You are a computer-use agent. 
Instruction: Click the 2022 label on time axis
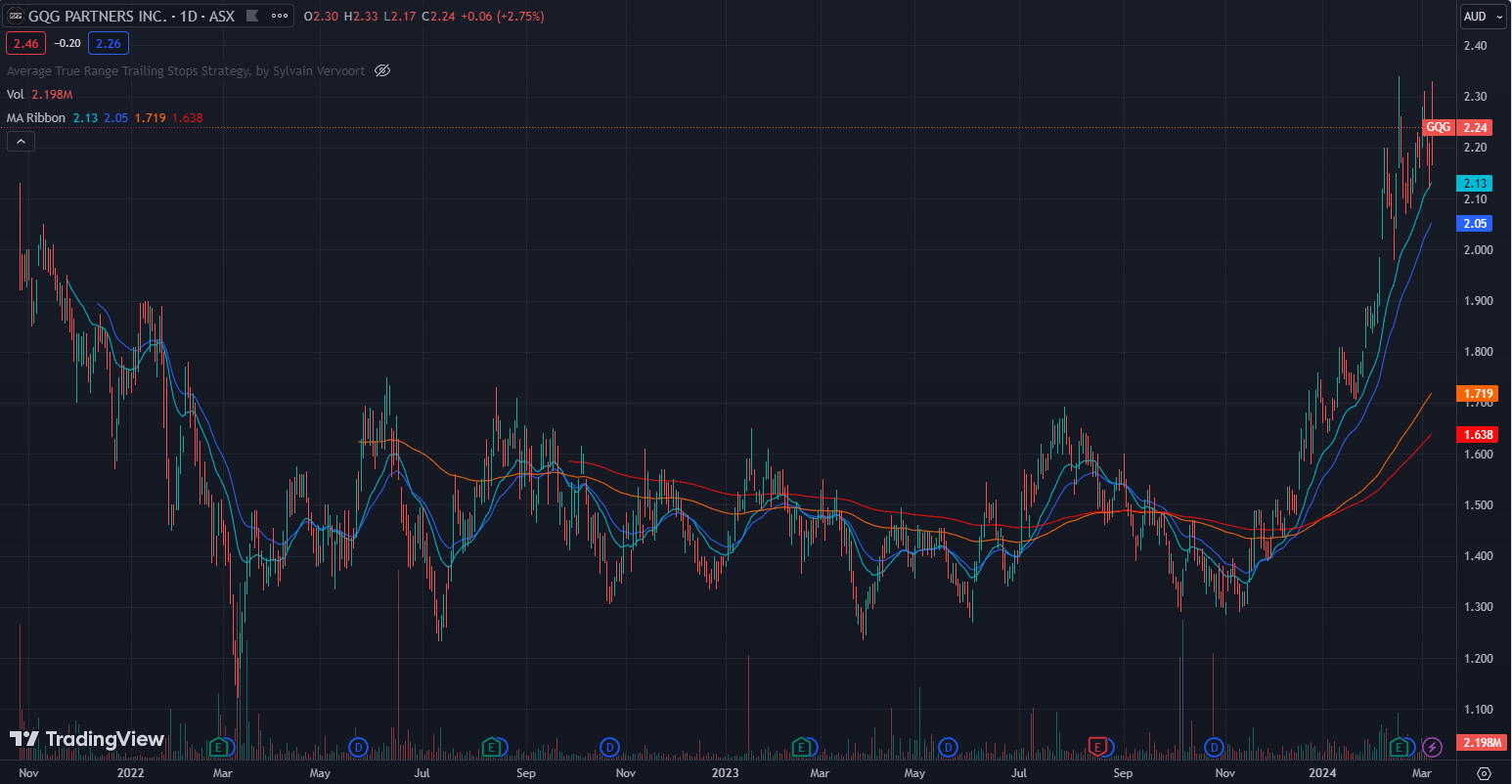130,773
